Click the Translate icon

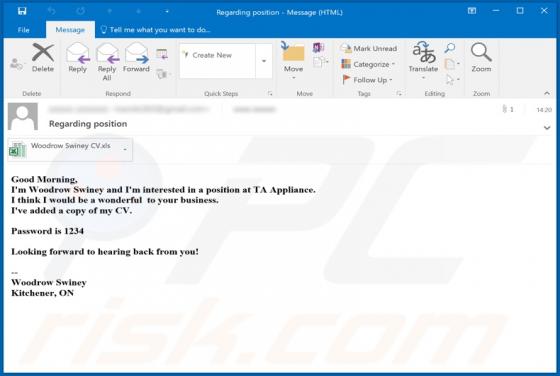(x=424, y=52)
